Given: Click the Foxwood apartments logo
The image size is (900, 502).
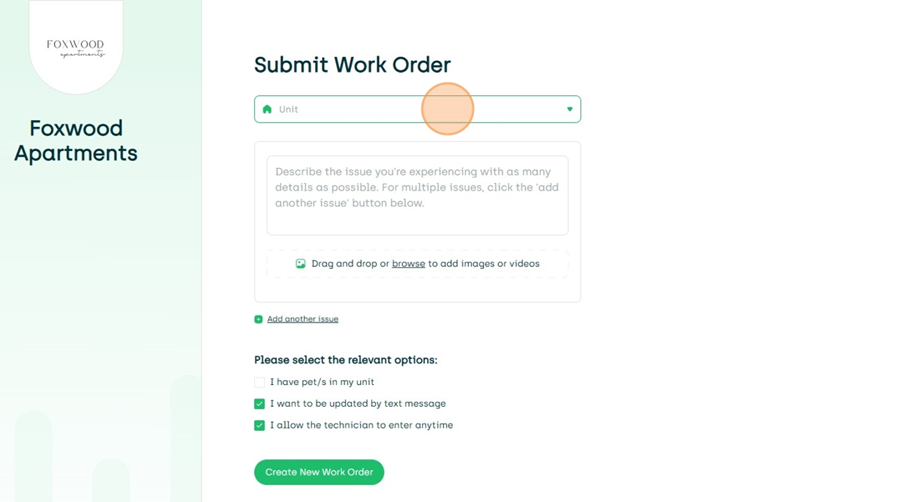Looking at the screenshot, I should 76,48.
